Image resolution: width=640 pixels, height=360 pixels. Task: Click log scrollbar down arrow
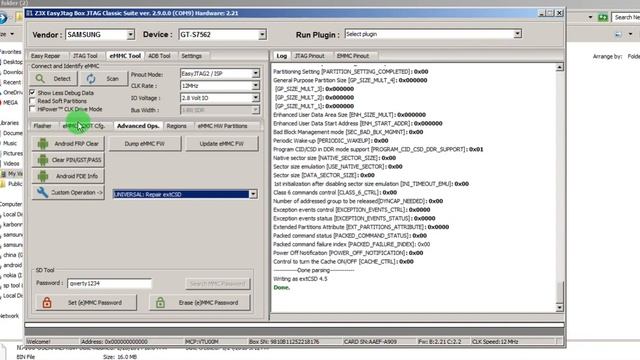click(x=559, y=308)
